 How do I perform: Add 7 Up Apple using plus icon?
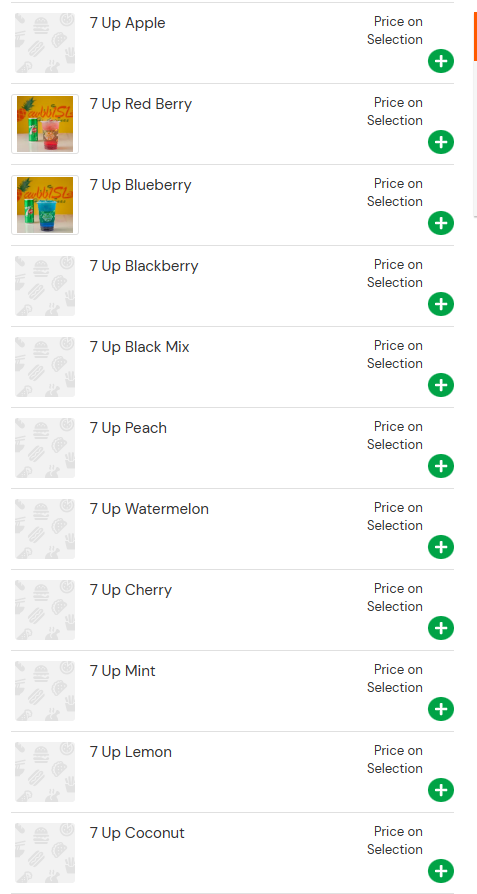[441, 61]
